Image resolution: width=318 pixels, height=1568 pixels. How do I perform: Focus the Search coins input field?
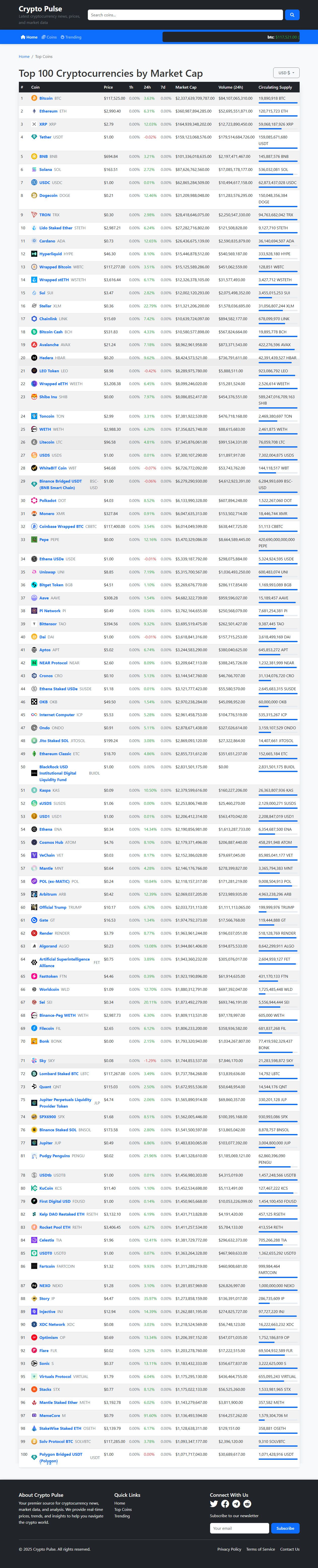click(x=185, y=15)
